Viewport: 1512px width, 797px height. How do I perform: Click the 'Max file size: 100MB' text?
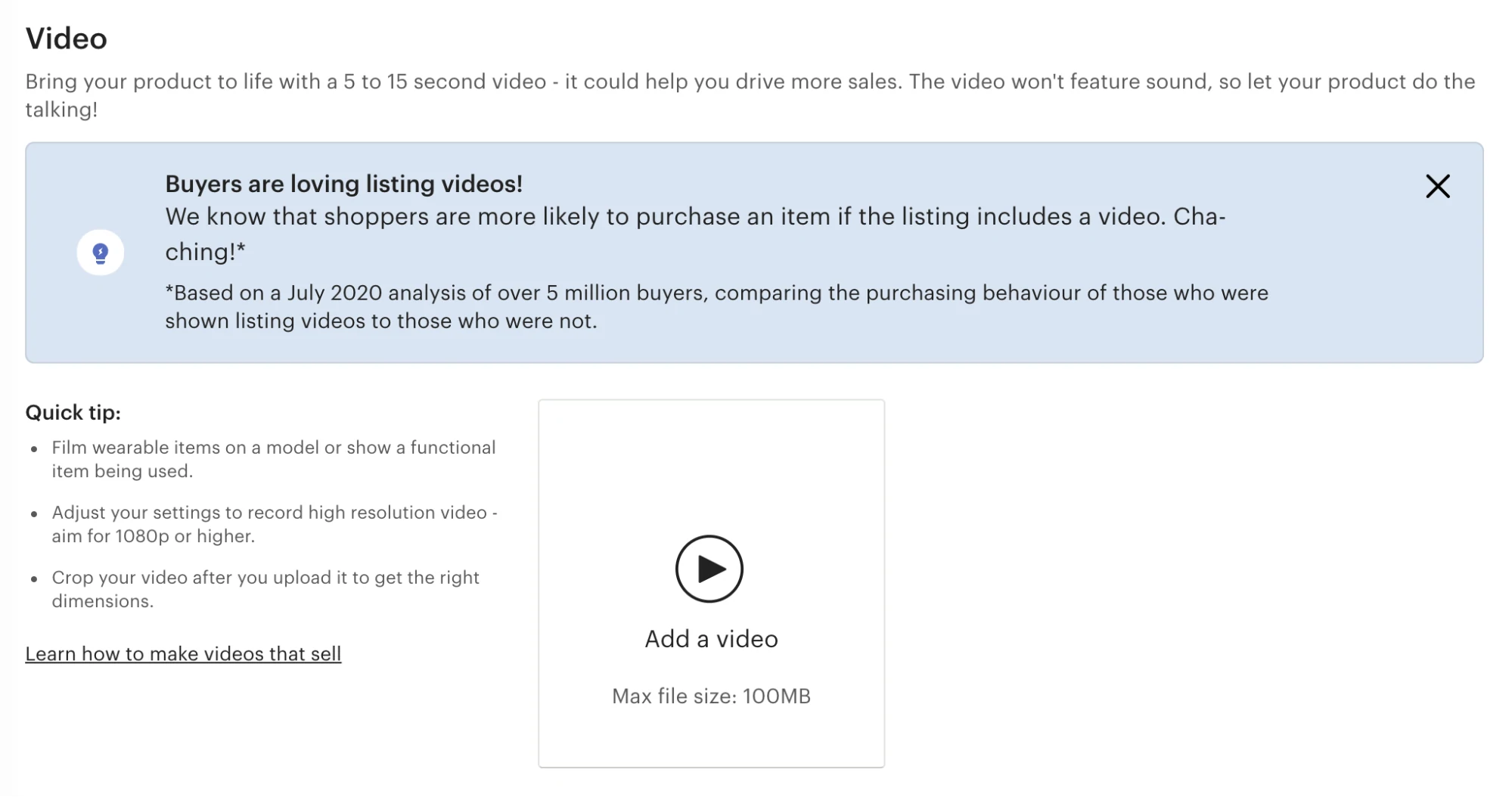711,696
